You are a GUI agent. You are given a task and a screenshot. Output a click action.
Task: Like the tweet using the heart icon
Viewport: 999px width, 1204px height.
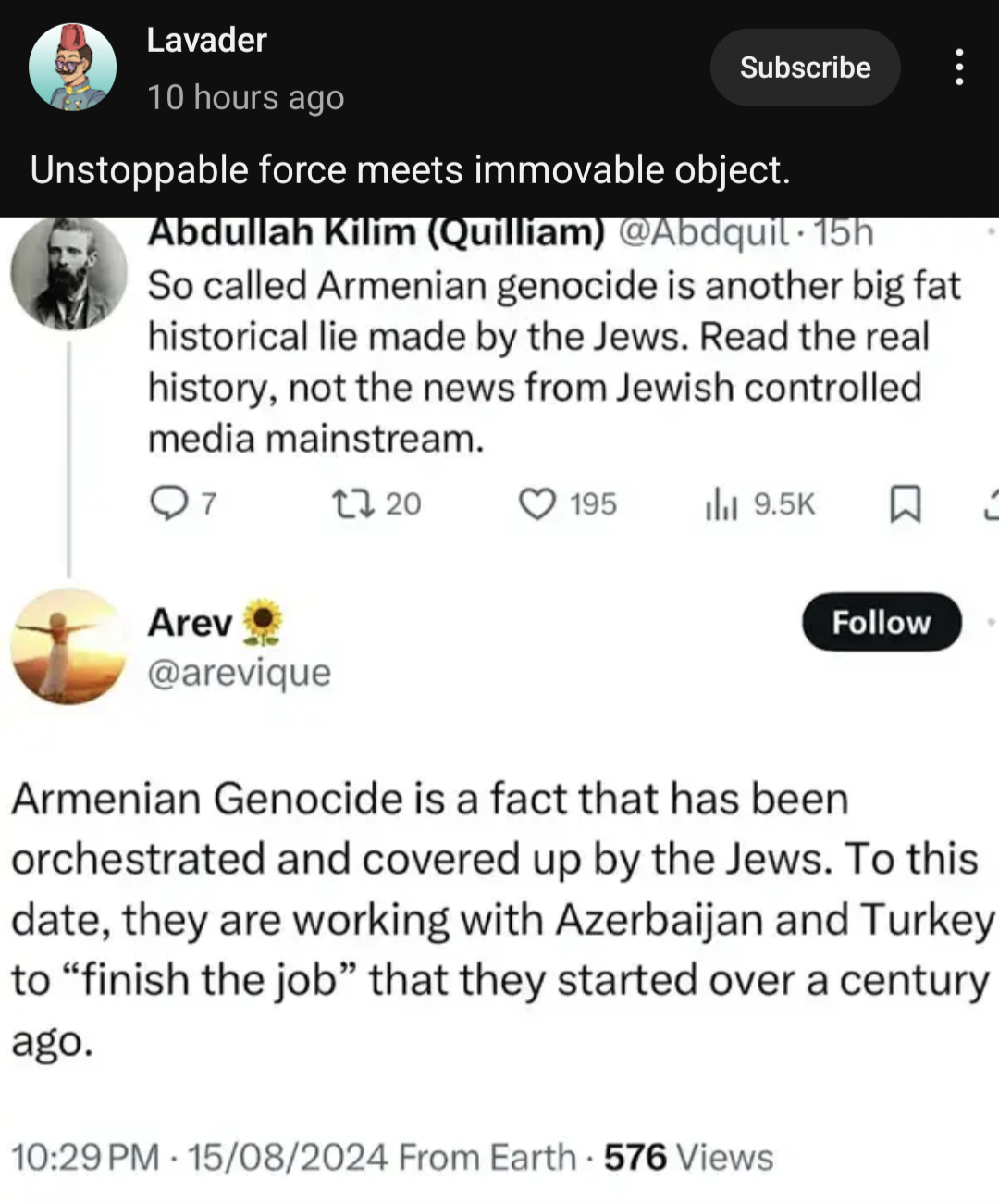click(x=536, y=504)
